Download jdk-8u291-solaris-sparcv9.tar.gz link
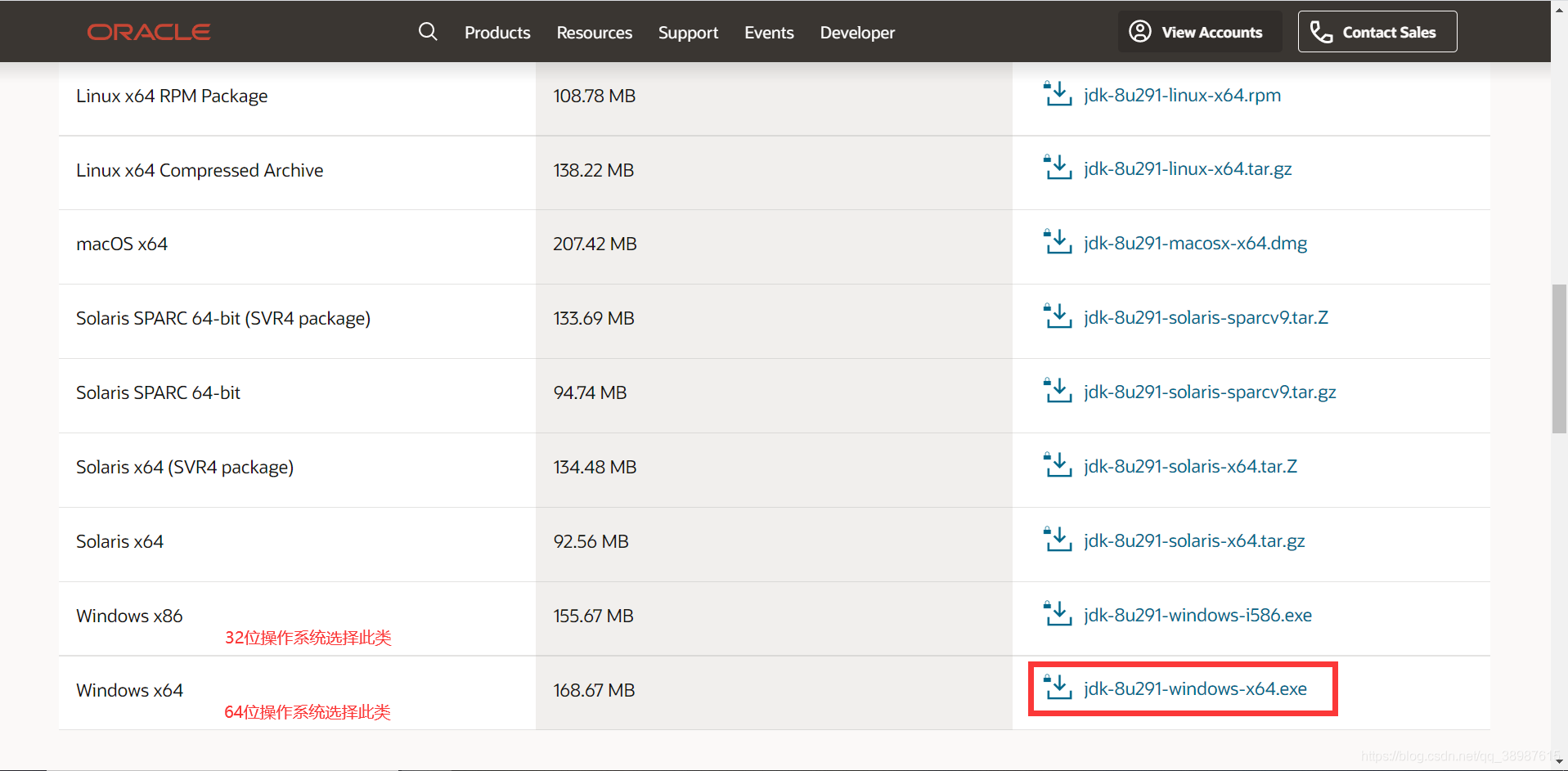Image resolution: width=1568 pixels, height=771 pixels. 1210,392
